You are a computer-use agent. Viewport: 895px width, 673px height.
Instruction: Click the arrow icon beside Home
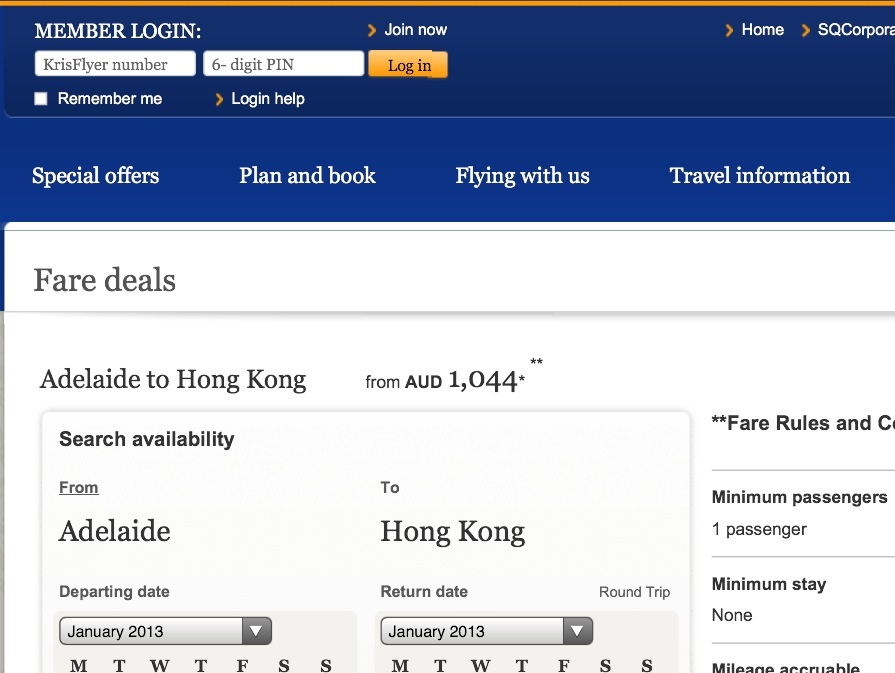(729, 31)
